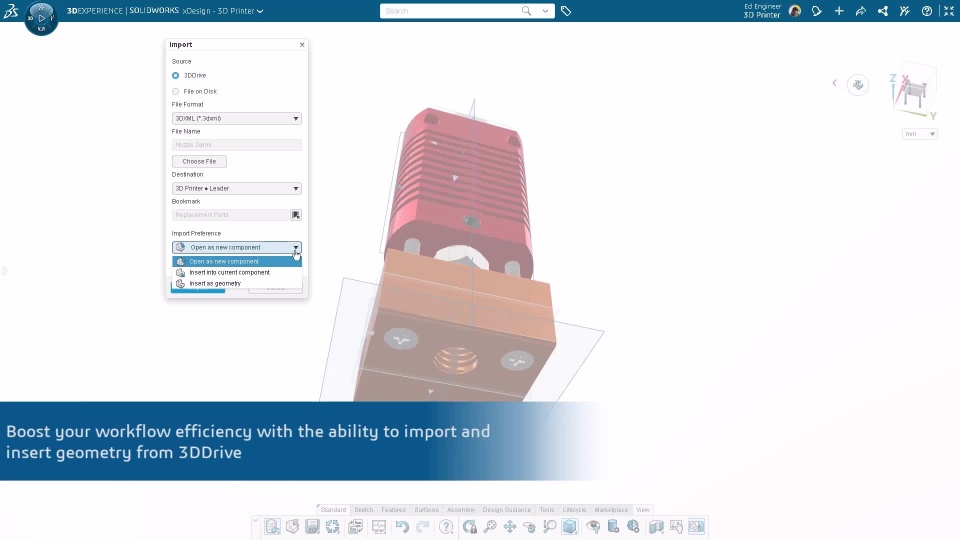Click the File Name input field
The height and width of the screenshot is (540, 960).
(236, 145)
